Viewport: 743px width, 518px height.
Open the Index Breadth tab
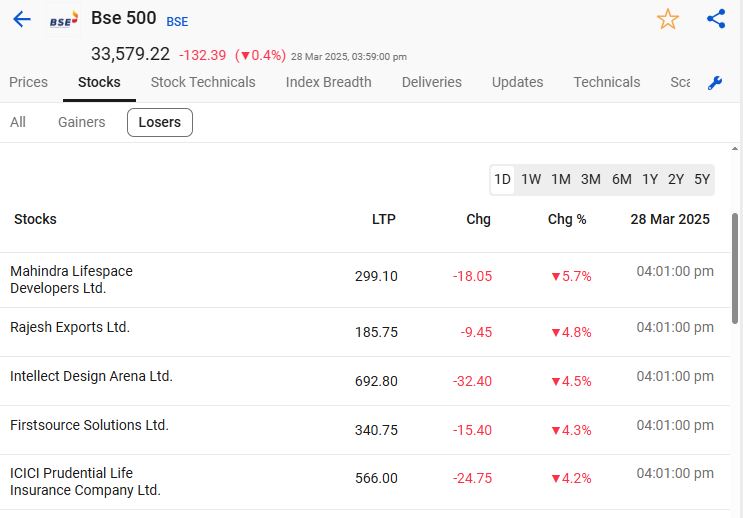click(x=328, y=82)
